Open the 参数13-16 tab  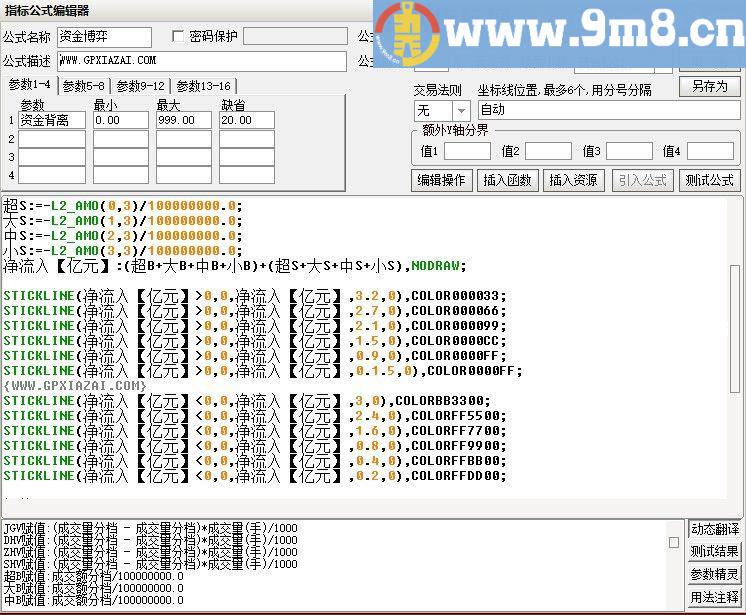pos(203,86)
